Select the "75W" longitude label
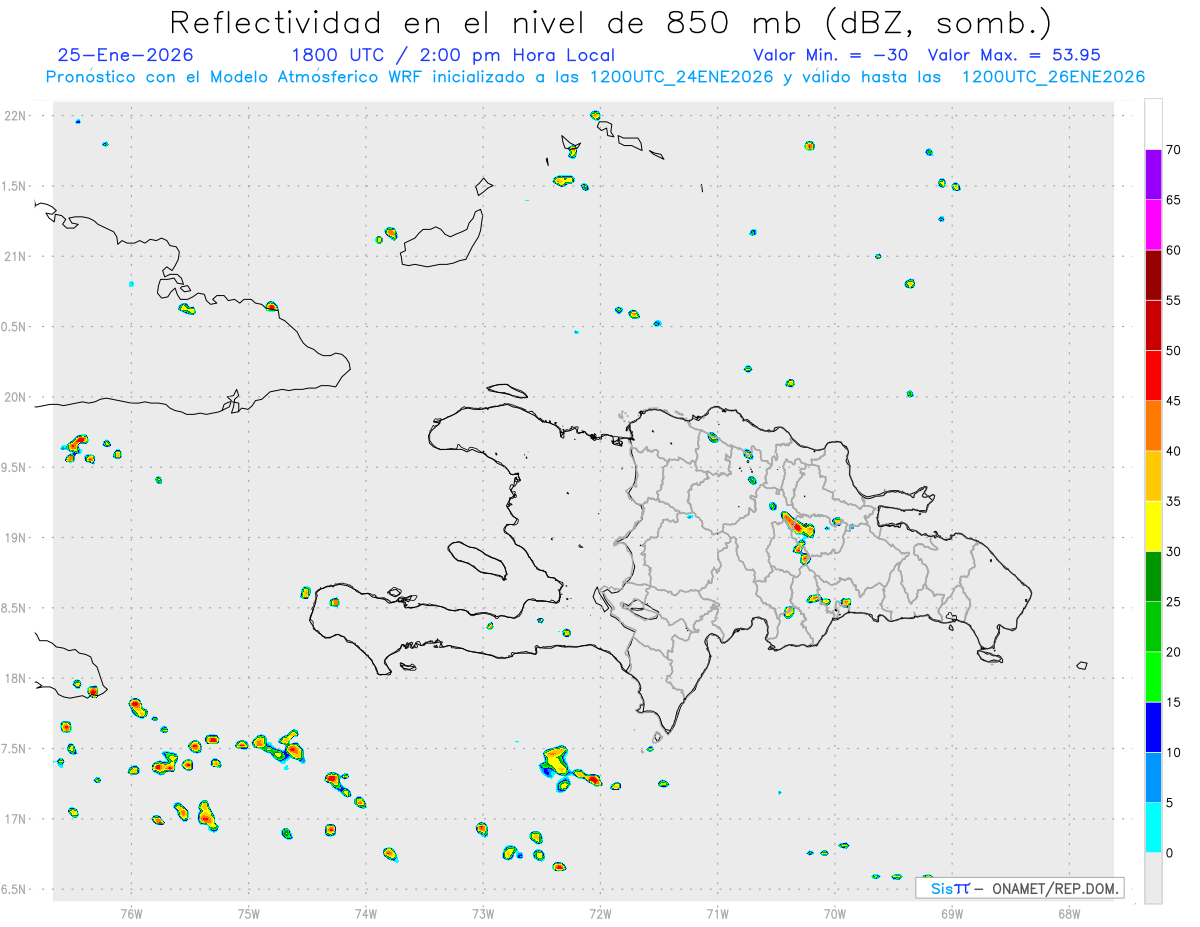 click(x=249, y=913)
